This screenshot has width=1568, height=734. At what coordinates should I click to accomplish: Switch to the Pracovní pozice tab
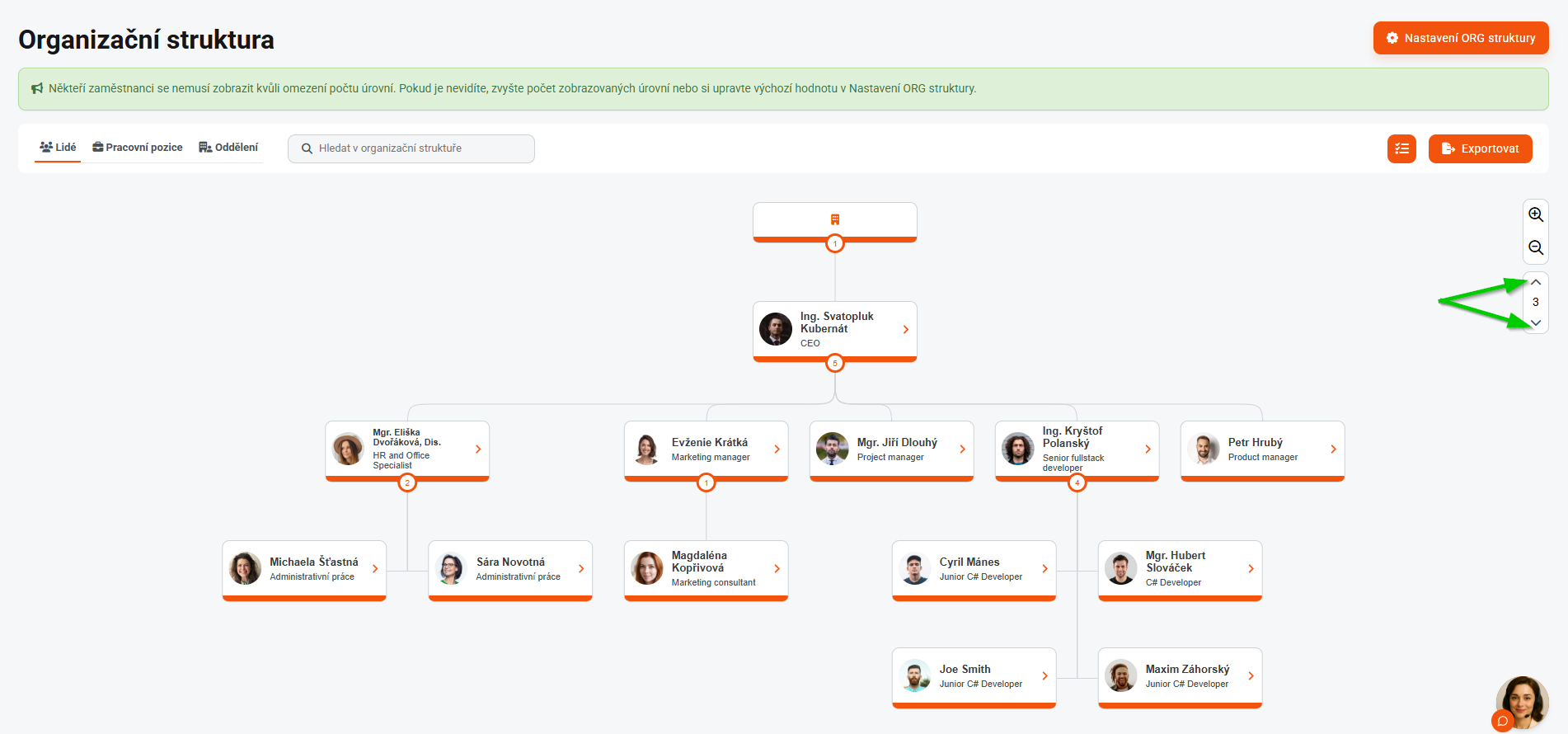pyautogui.click(x=138, y=148)
